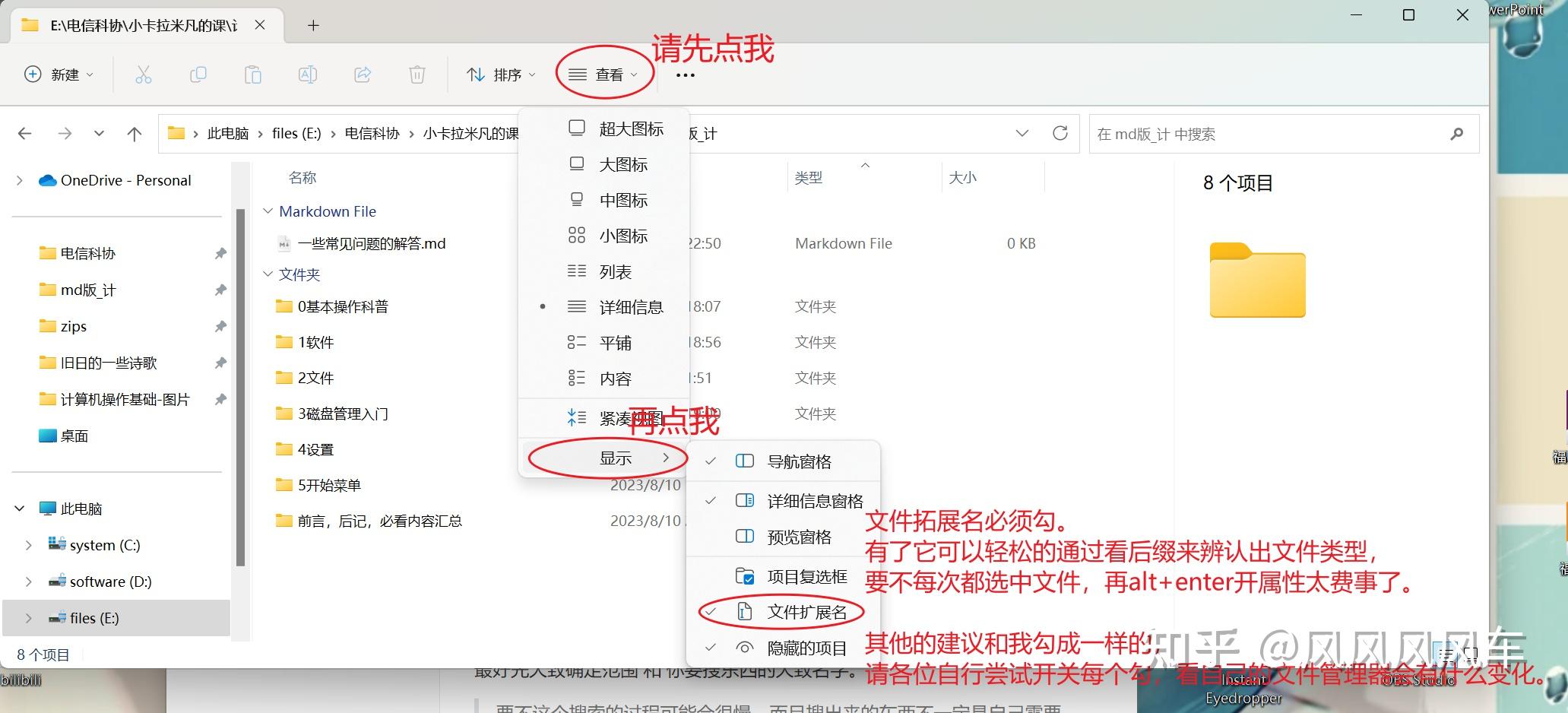Click the Paste icon
This screenshot has height=713, width=1568.
252,74
